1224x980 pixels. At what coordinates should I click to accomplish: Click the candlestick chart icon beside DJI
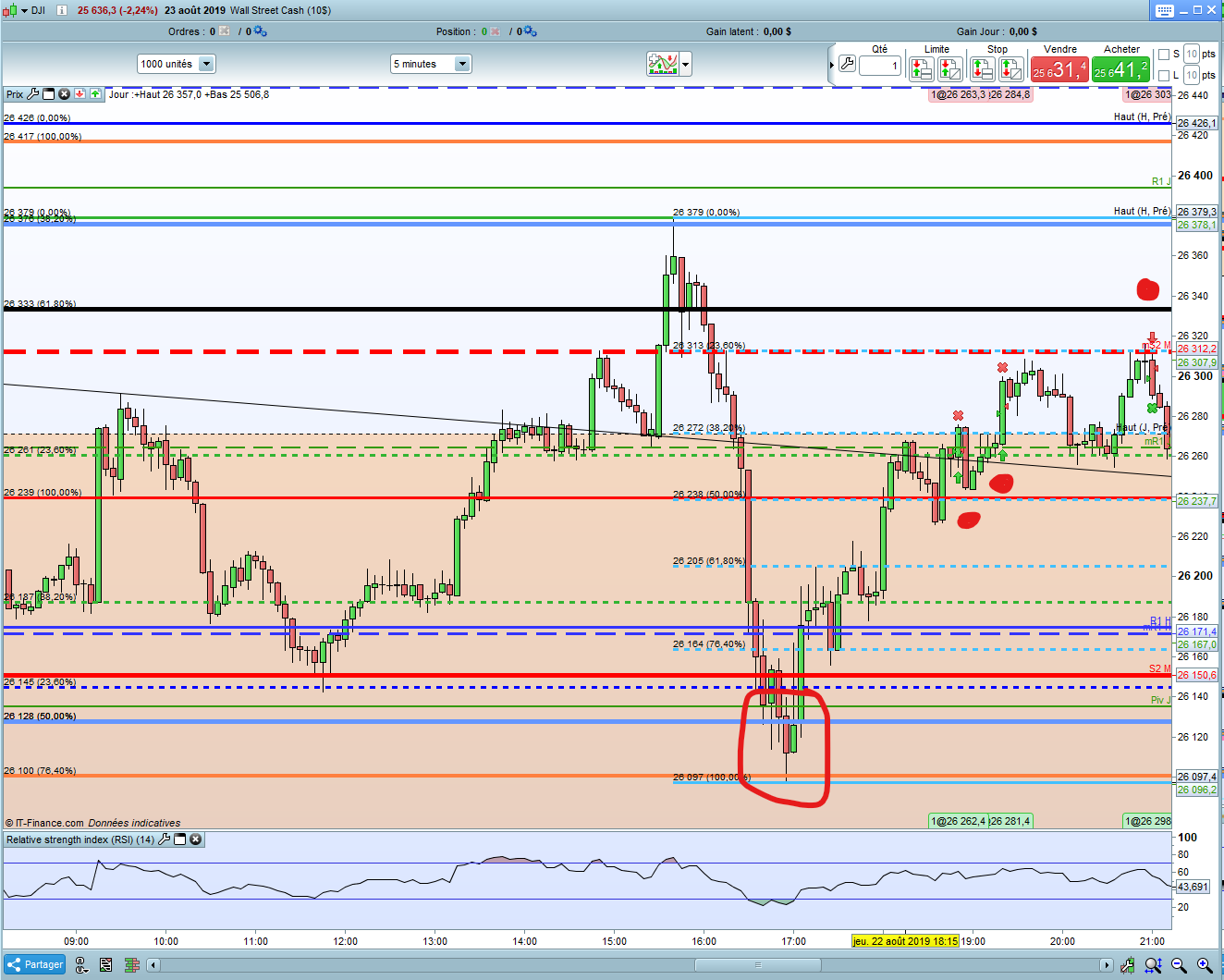[x=11, y=10]
